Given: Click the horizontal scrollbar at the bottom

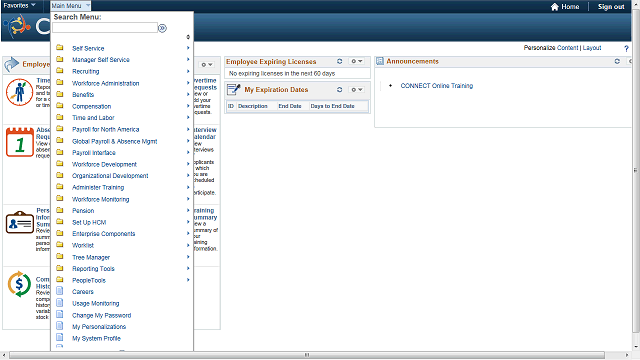Looking at the screenshot, I should pyautogui.click(x=307, y=355).
